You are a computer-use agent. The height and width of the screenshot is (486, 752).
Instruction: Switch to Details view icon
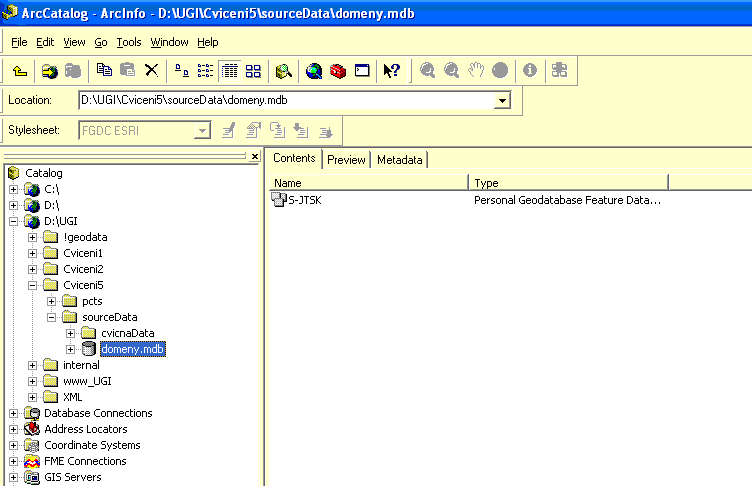(230, 71)
